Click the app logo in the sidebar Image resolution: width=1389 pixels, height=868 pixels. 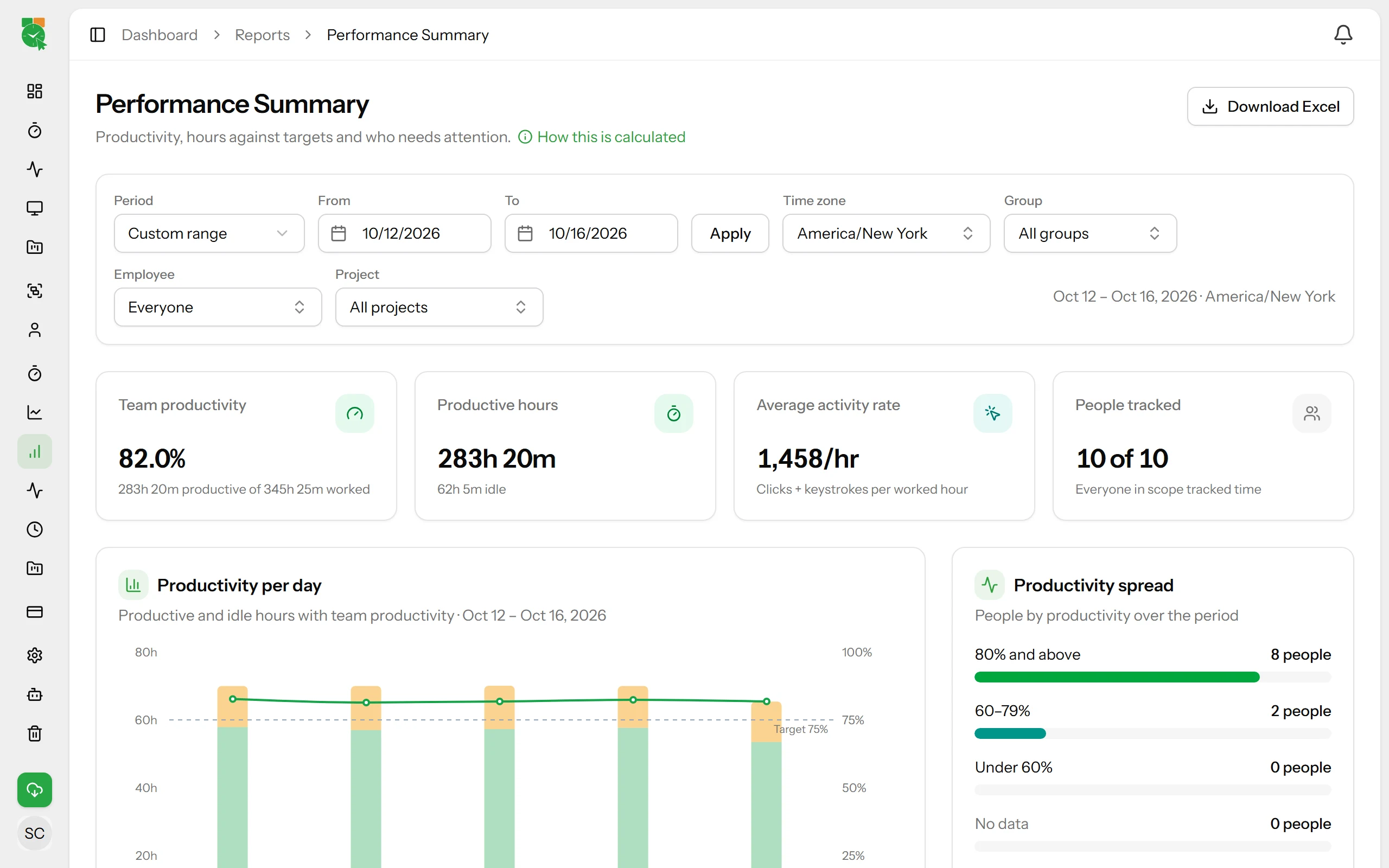coord(34,34)
